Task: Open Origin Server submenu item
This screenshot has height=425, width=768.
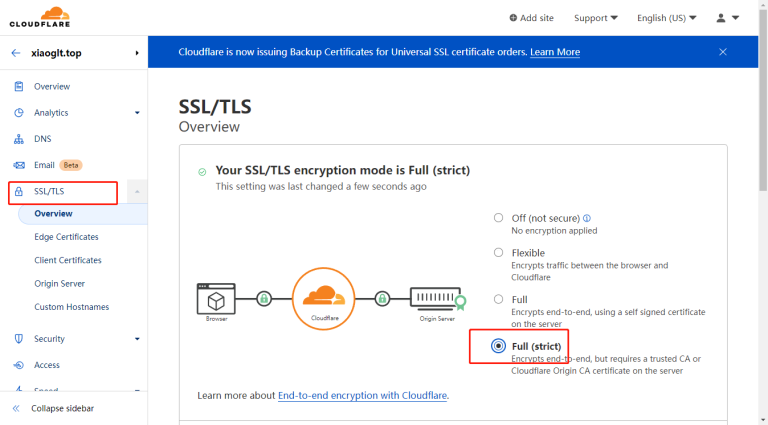Action: [x=59, y=283]
